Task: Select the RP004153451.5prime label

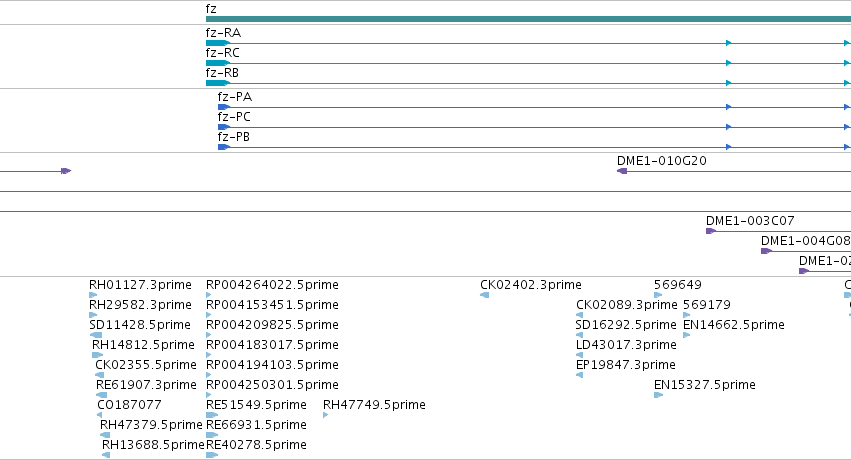Action: pyautogui.click(x=272, y=305)
